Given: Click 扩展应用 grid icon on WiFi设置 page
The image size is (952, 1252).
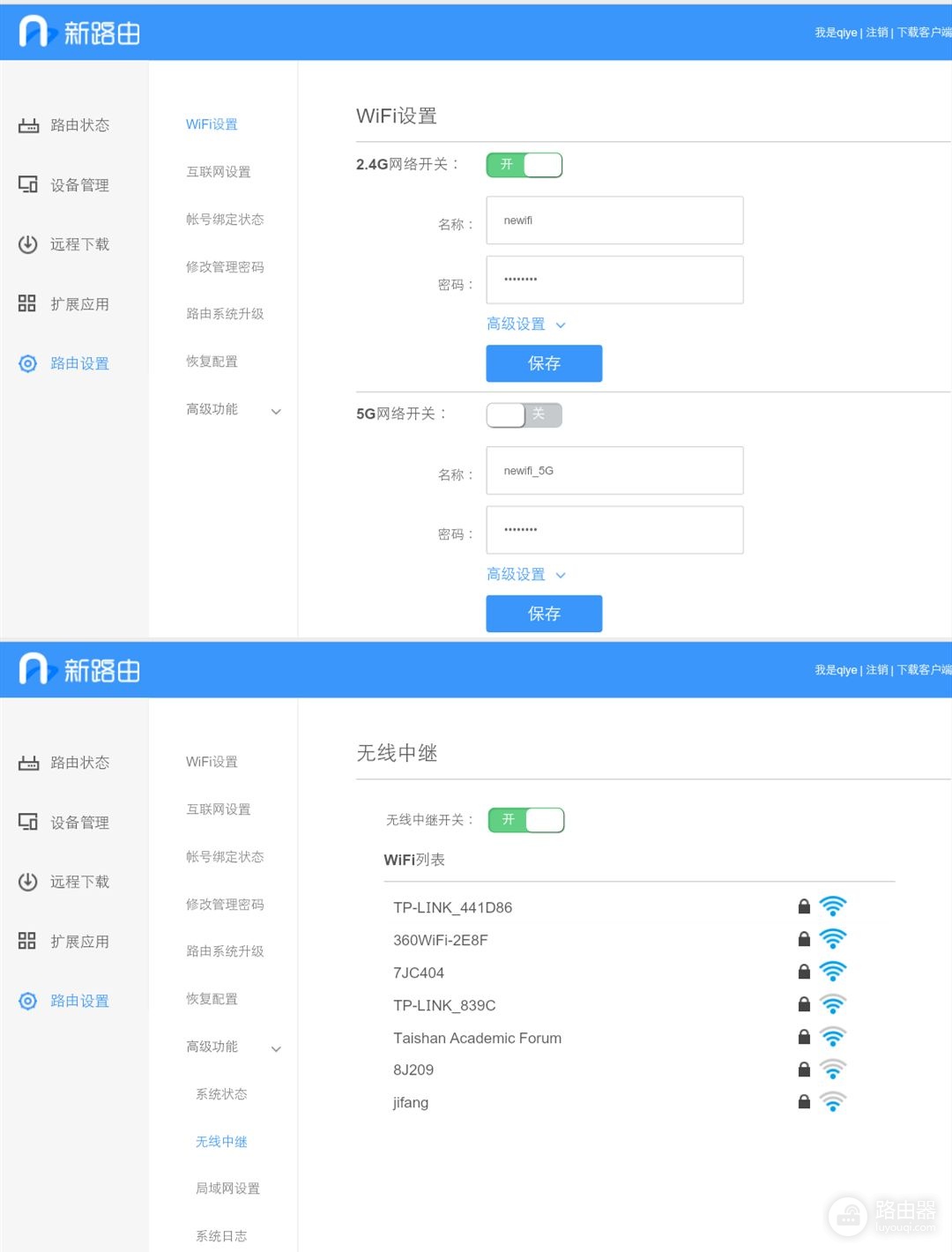Looking at the screenshot, I should point(27,303).
